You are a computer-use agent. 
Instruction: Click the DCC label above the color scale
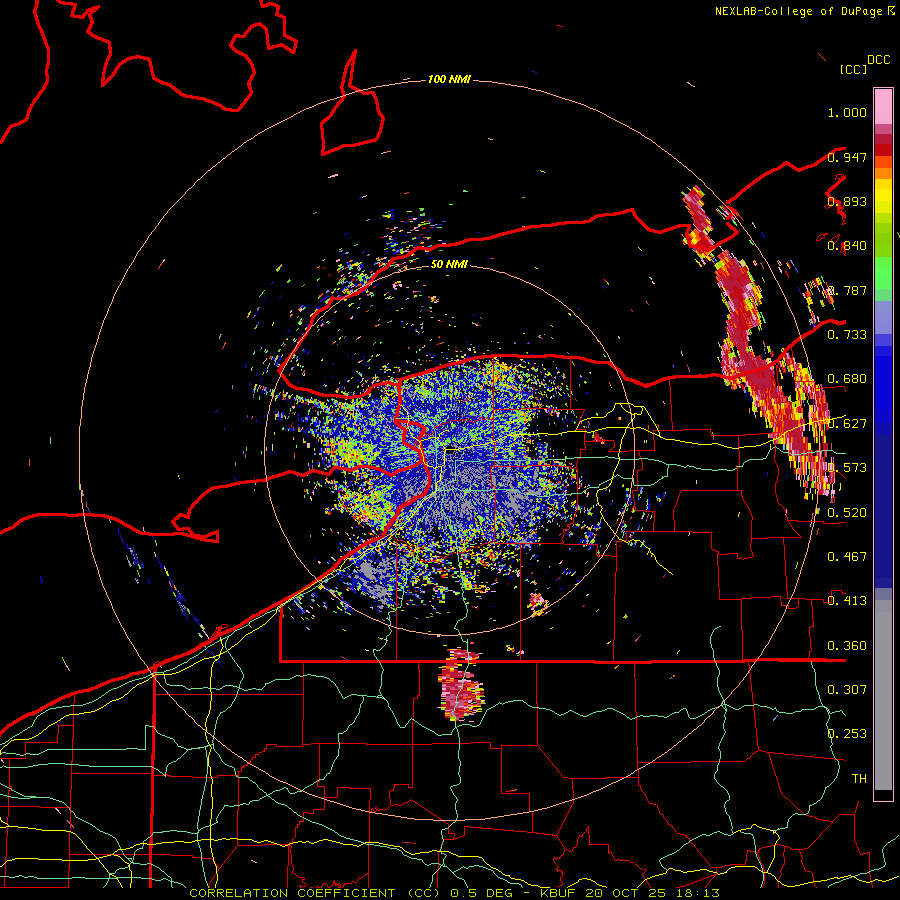coord(878,60)
